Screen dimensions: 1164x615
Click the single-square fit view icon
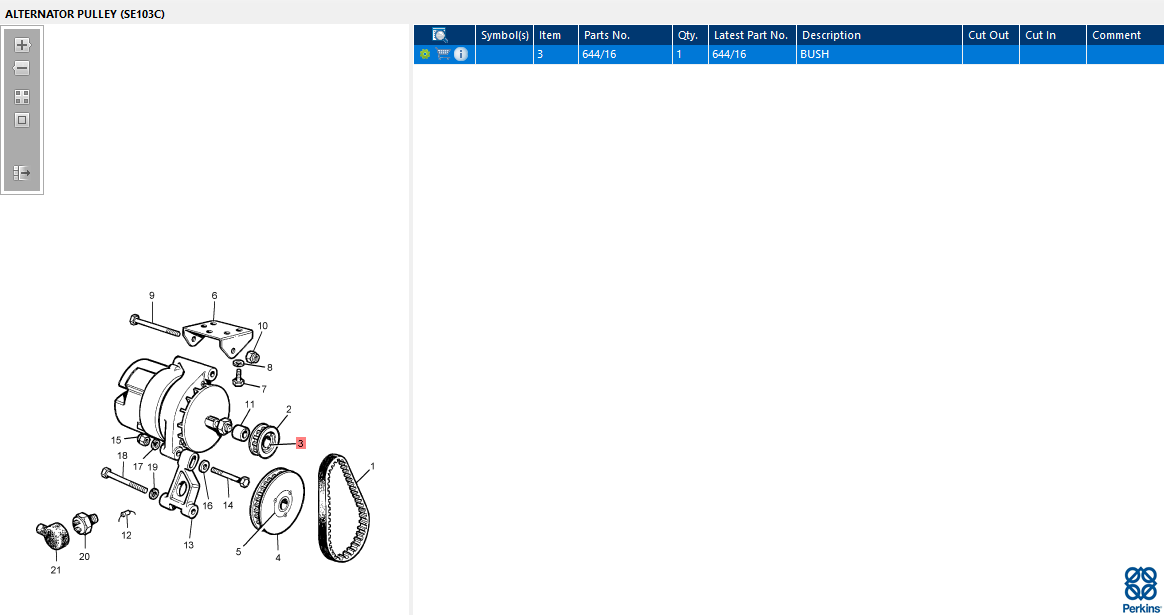coord(22,120)
